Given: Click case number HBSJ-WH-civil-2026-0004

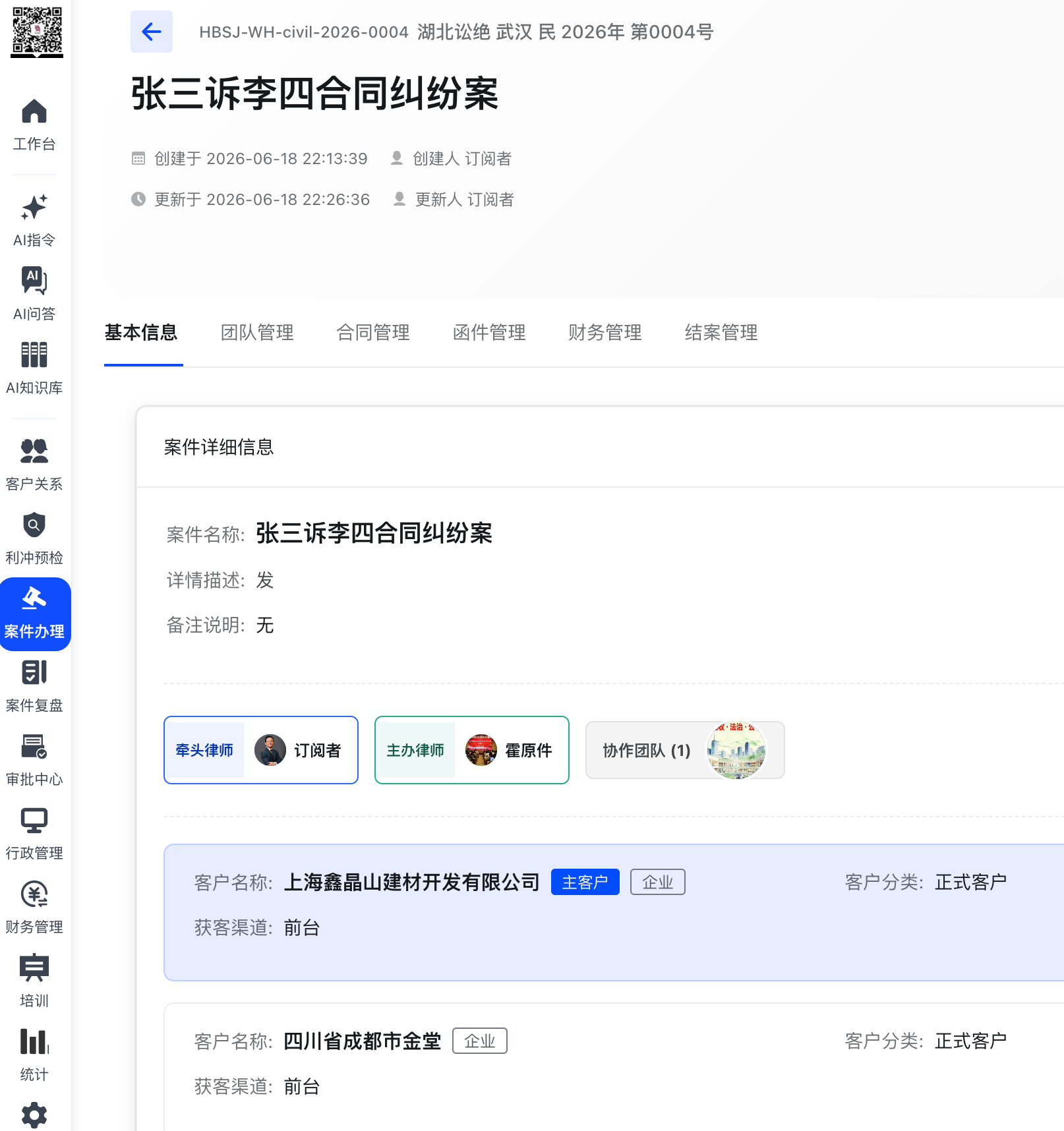Looking at the screenshot, I should [304, 32].
